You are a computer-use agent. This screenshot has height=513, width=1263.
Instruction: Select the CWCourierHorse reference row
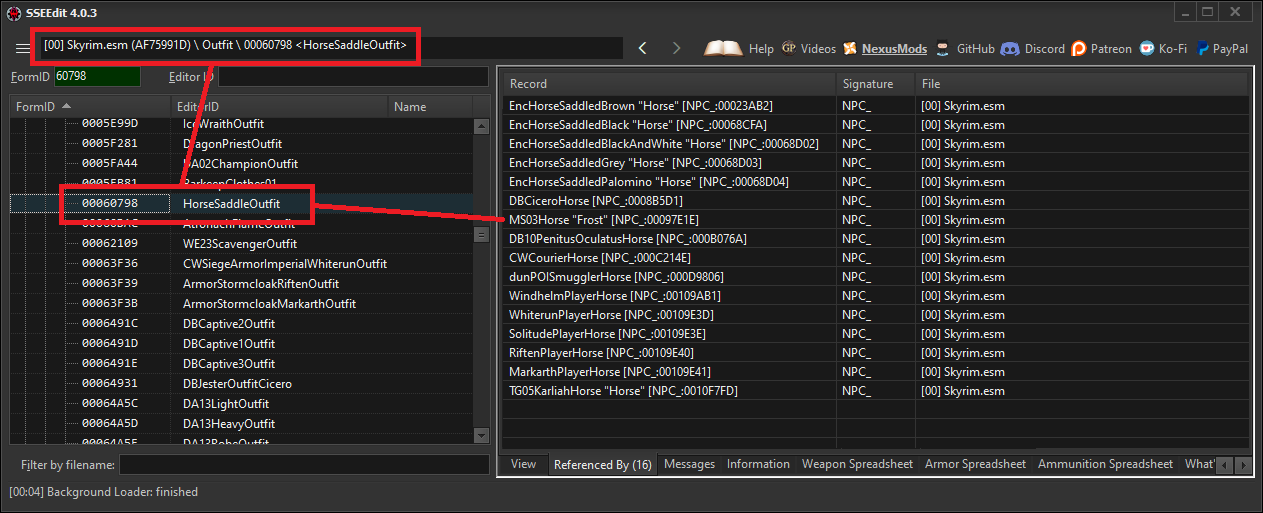pos(875,257)
